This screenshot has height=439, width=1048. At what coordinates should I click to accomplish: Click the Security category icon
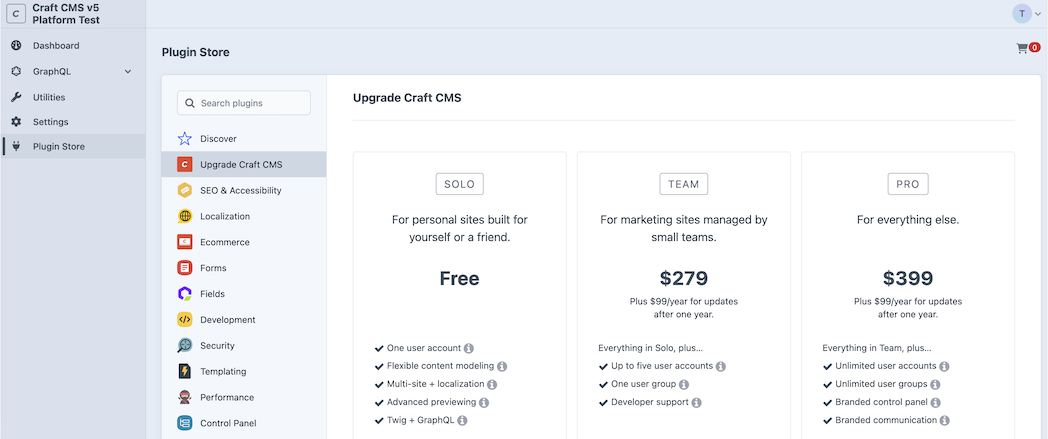click(x=184, y=345)
